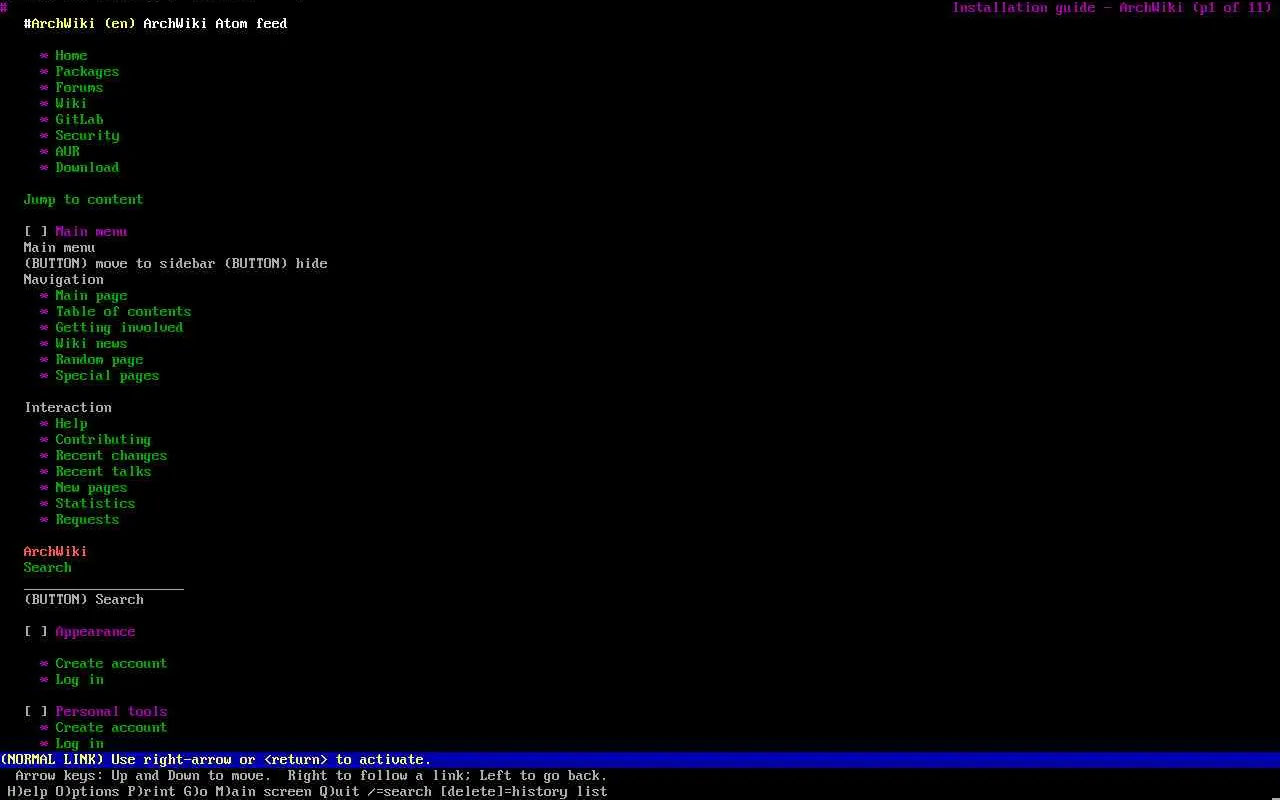This screenshot has height=800, width=1280.
Task: Open the GitLab link
Action: (79, 119)
